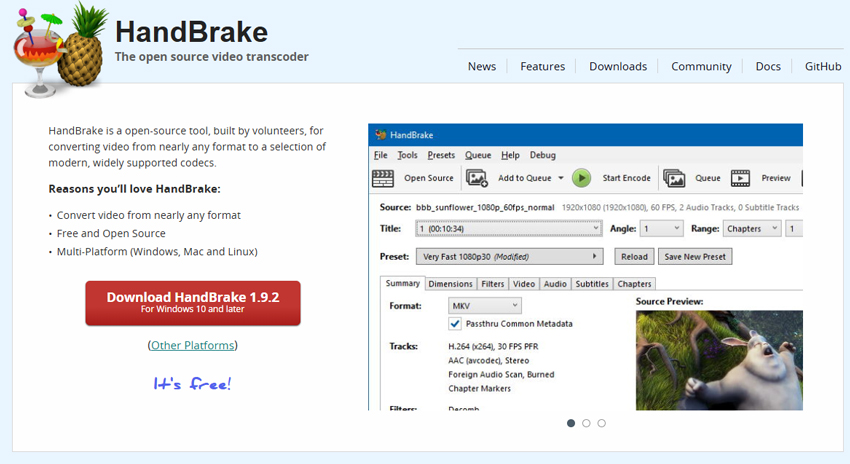This screenshot has height=464, width=850.
Task: Click the HandBrake title bar app icon
Action: pyautogui.click(x=381, y=134)
